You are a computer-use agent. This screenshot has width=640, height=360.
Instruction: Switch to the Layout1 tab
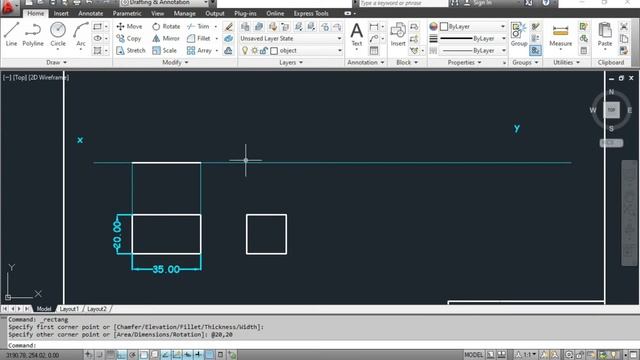click(69, 309)
